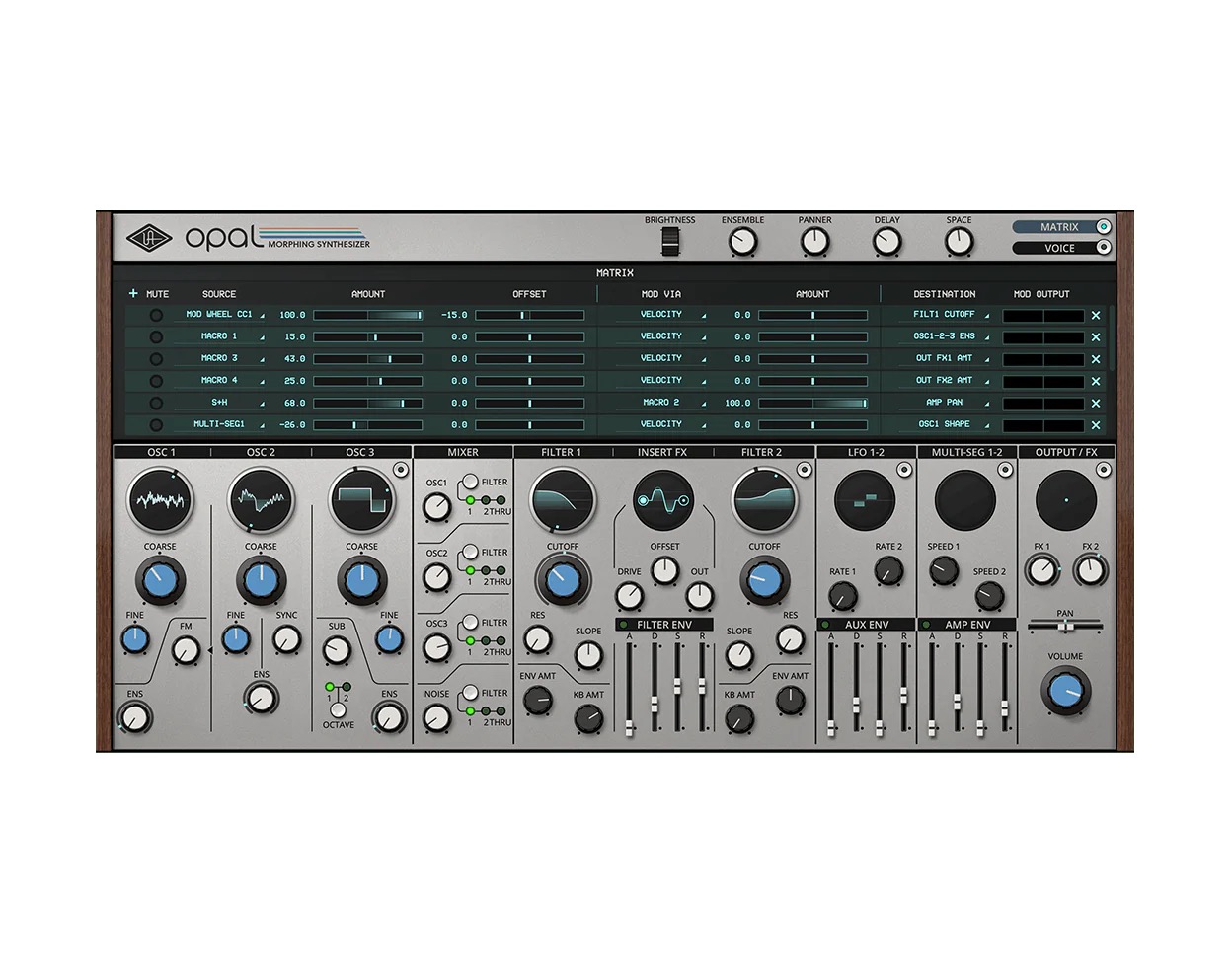Toggle the Filter Env indicator light

click(623, 625)
